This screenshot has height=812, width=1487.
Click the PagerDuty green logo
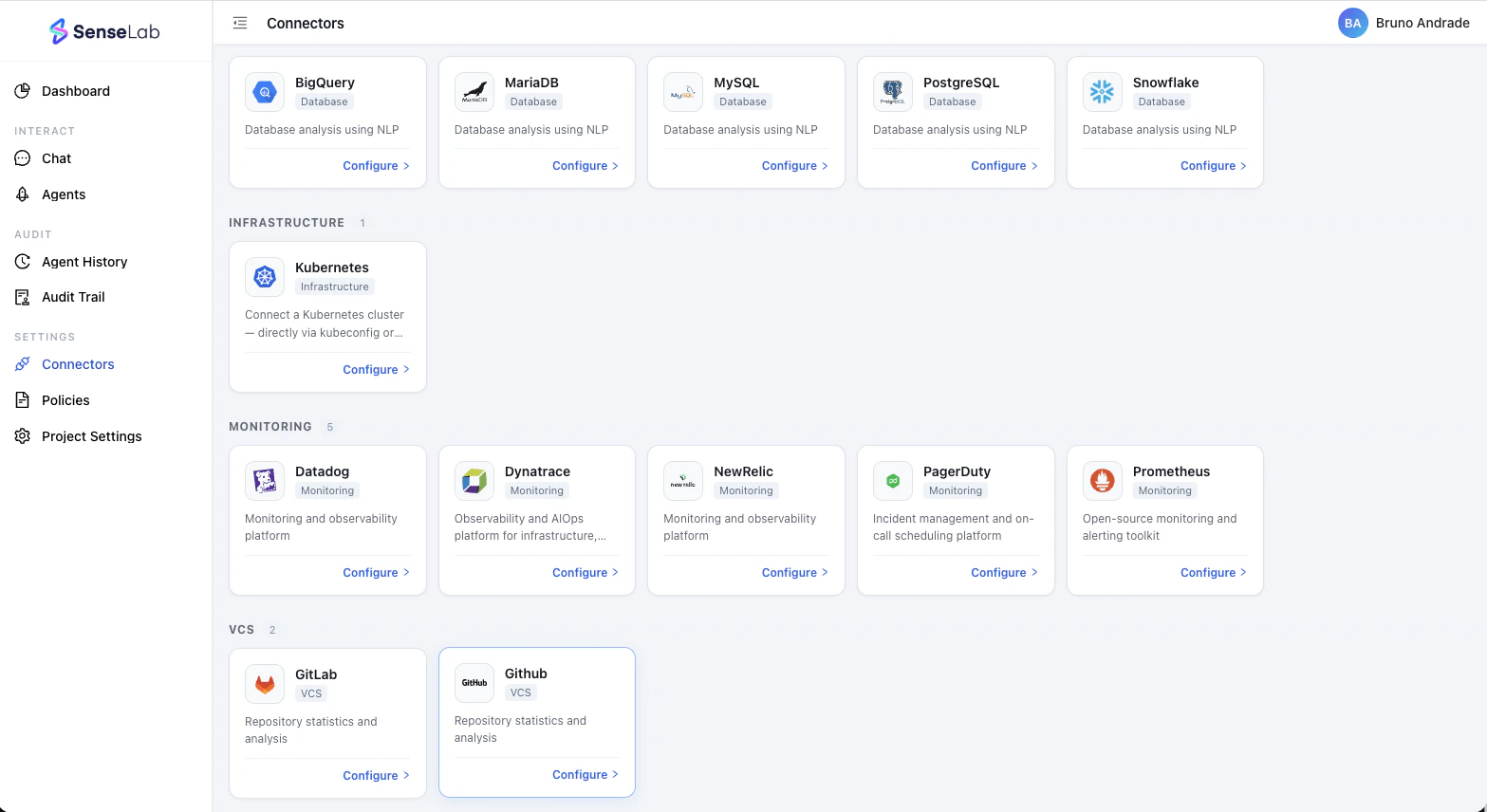point(893,481)
